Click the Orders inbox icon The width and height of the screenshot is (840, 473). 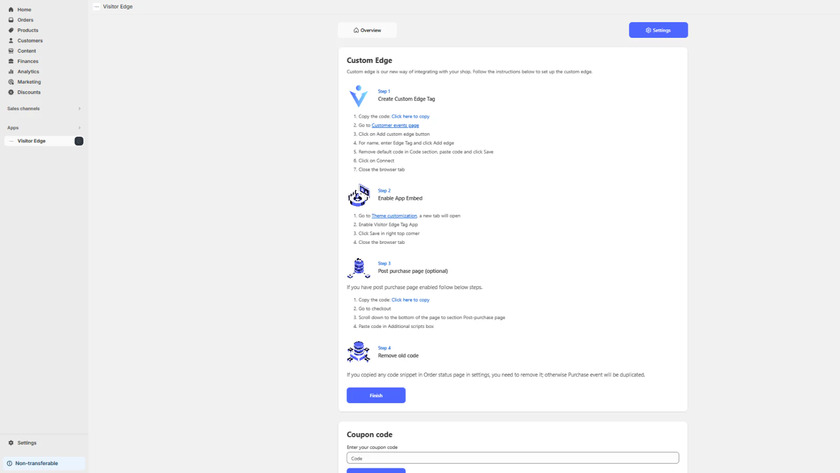[11, 20]
